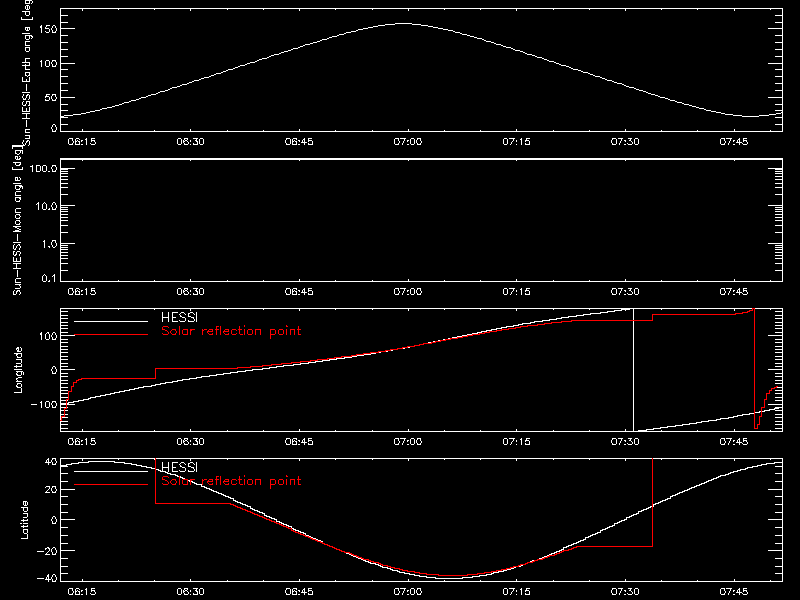Screen dimensions: 800x600
Task: Click 07:15 time label under Latitude plot
Action: click(x=516, y=591)
